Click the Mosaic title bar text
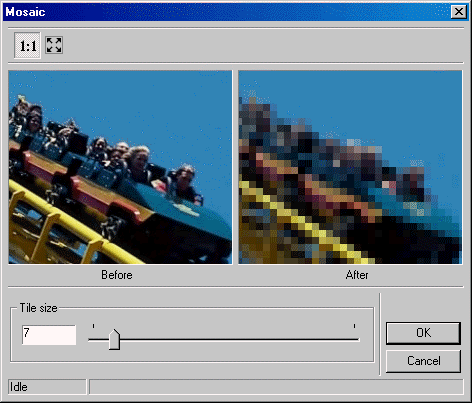472x403 pixels. (25, 12)
